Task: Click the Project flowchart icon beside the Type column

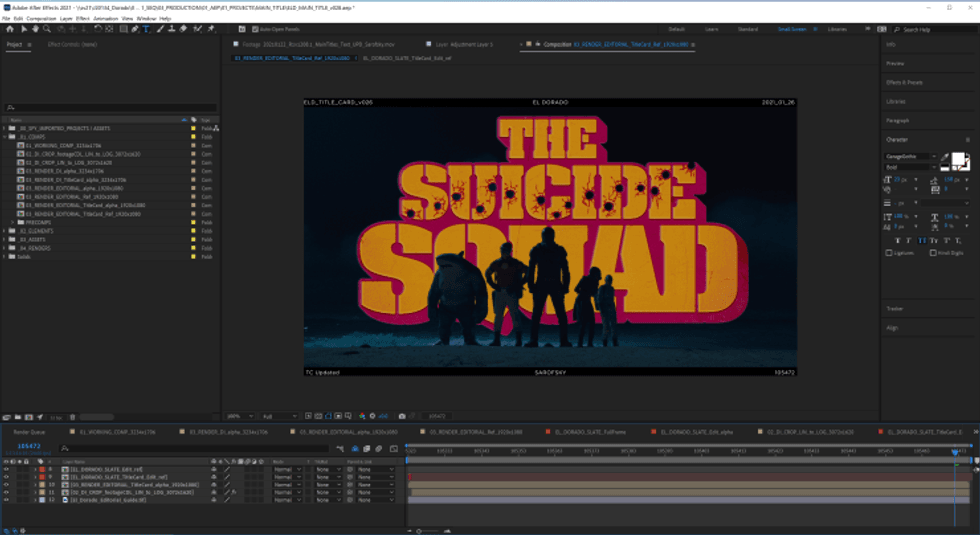Action: pos(216,128)
